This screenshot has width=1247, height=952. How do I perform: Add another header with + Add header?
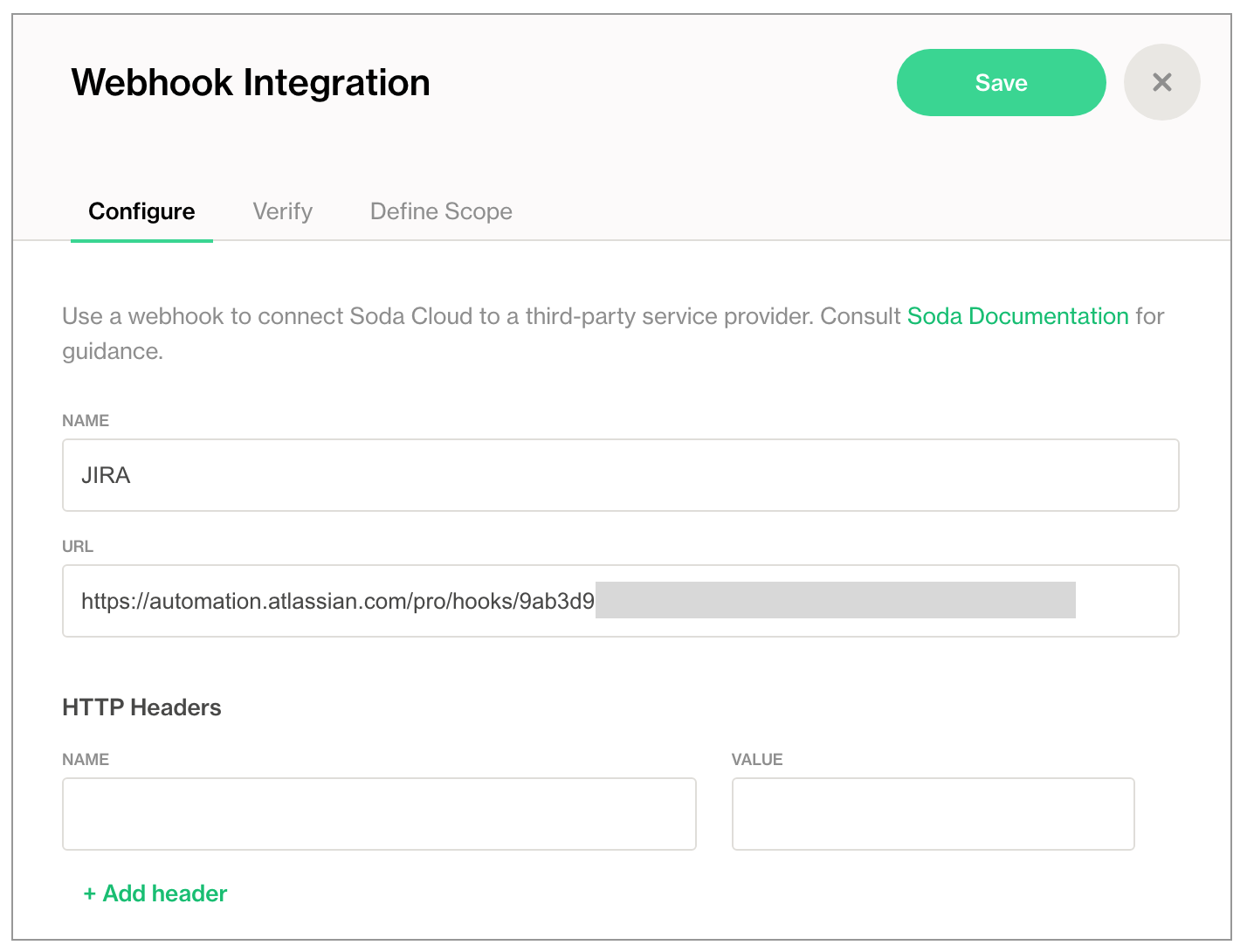[155, 893]
